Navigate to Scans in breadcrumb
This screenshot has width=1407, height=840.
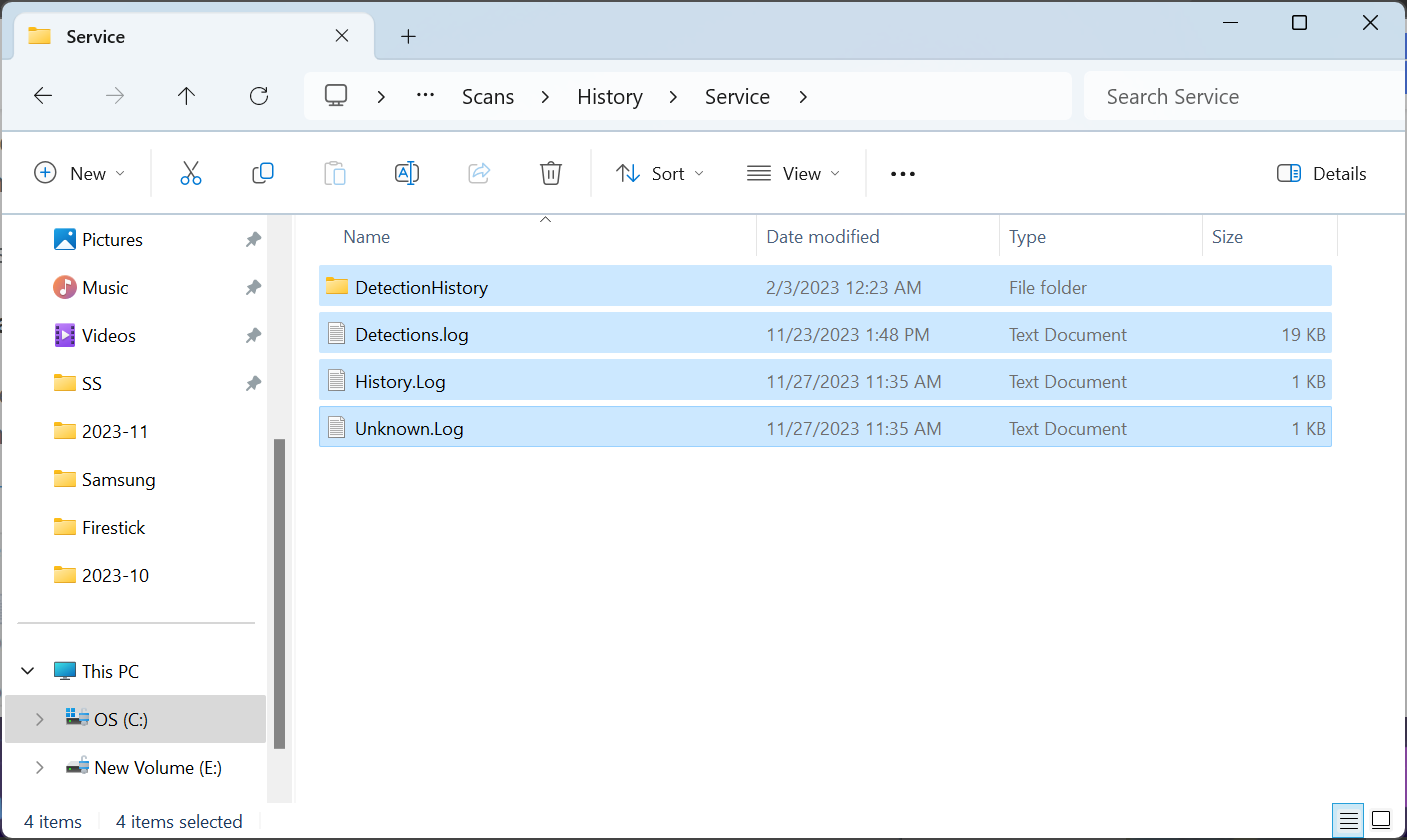[x=488, y=96]
